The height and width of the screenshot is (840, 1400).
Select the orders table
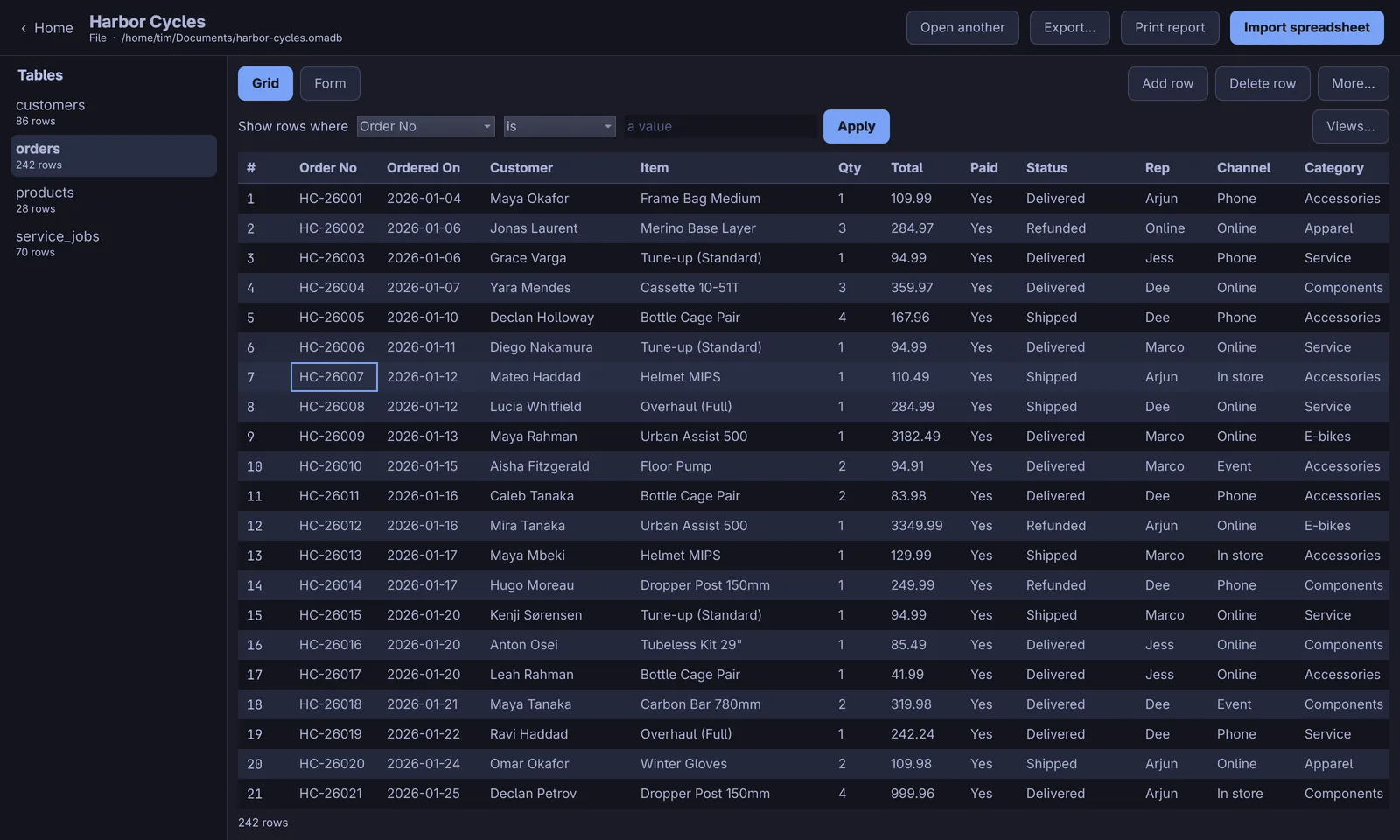tap(114, 156)
